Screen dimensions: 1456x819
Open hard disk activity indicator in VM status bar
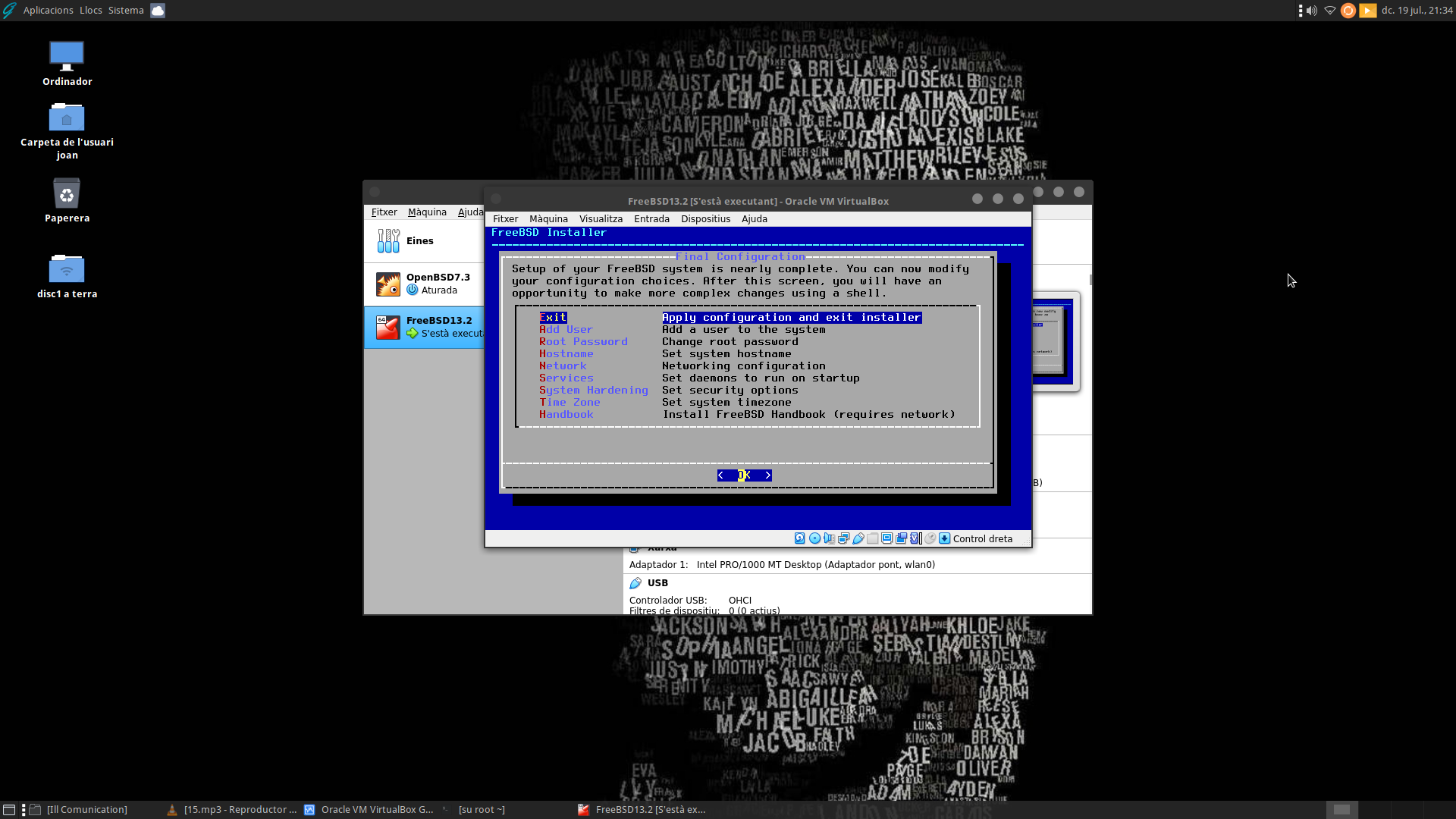tap(799, 538)
